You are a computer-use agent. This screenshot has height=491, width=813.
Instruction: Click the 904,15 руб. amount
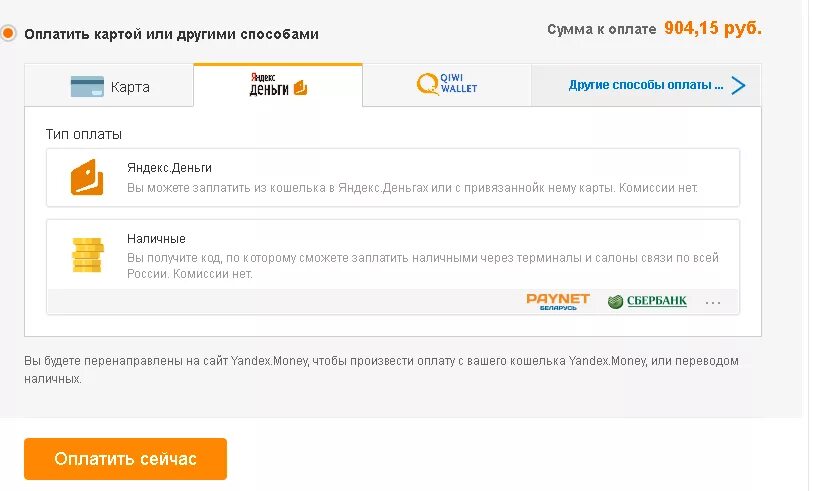pos(712,29)
